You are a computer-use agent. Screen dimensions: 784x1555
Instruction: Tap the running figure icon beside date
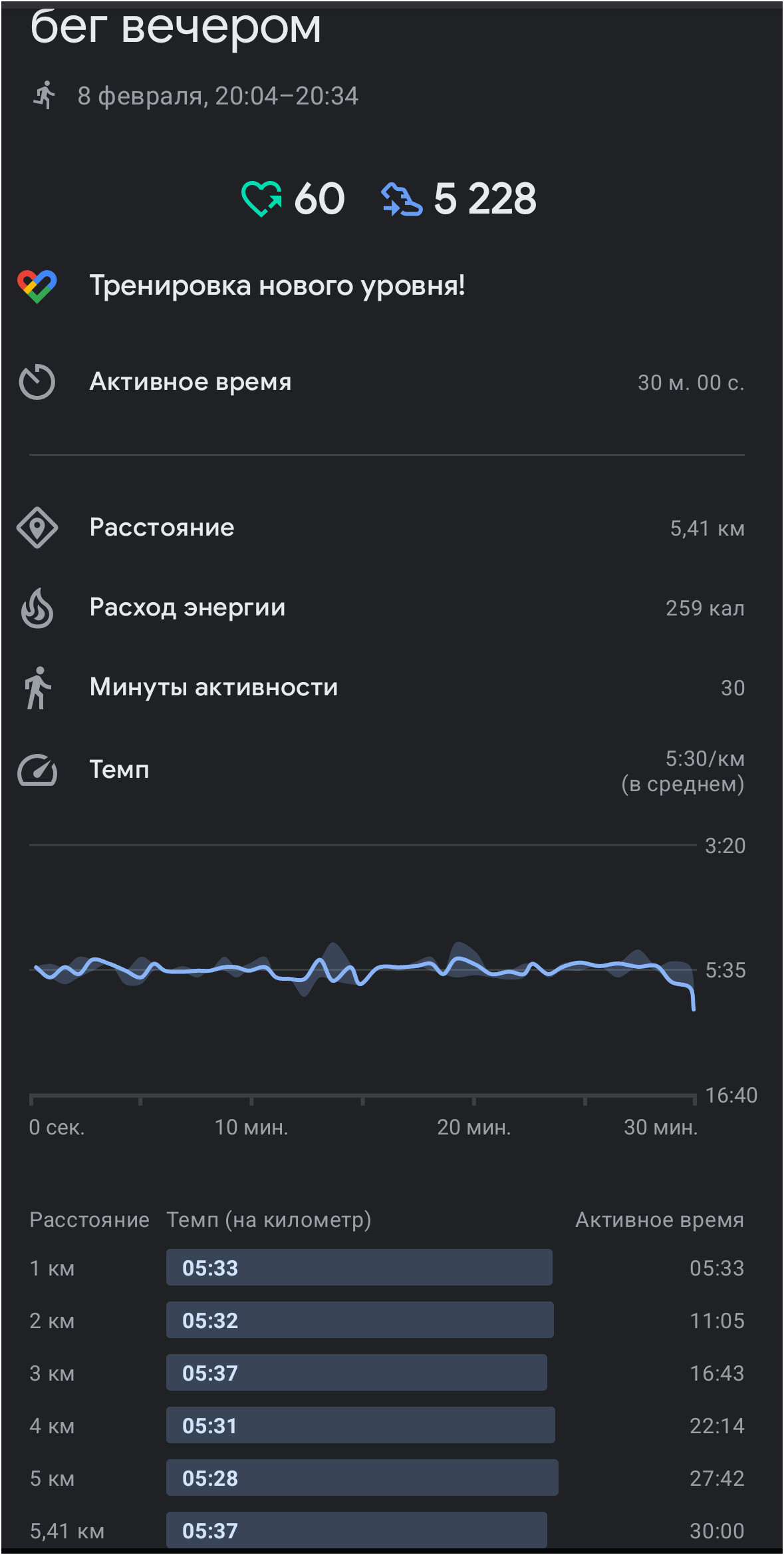[x=45, y=95]
